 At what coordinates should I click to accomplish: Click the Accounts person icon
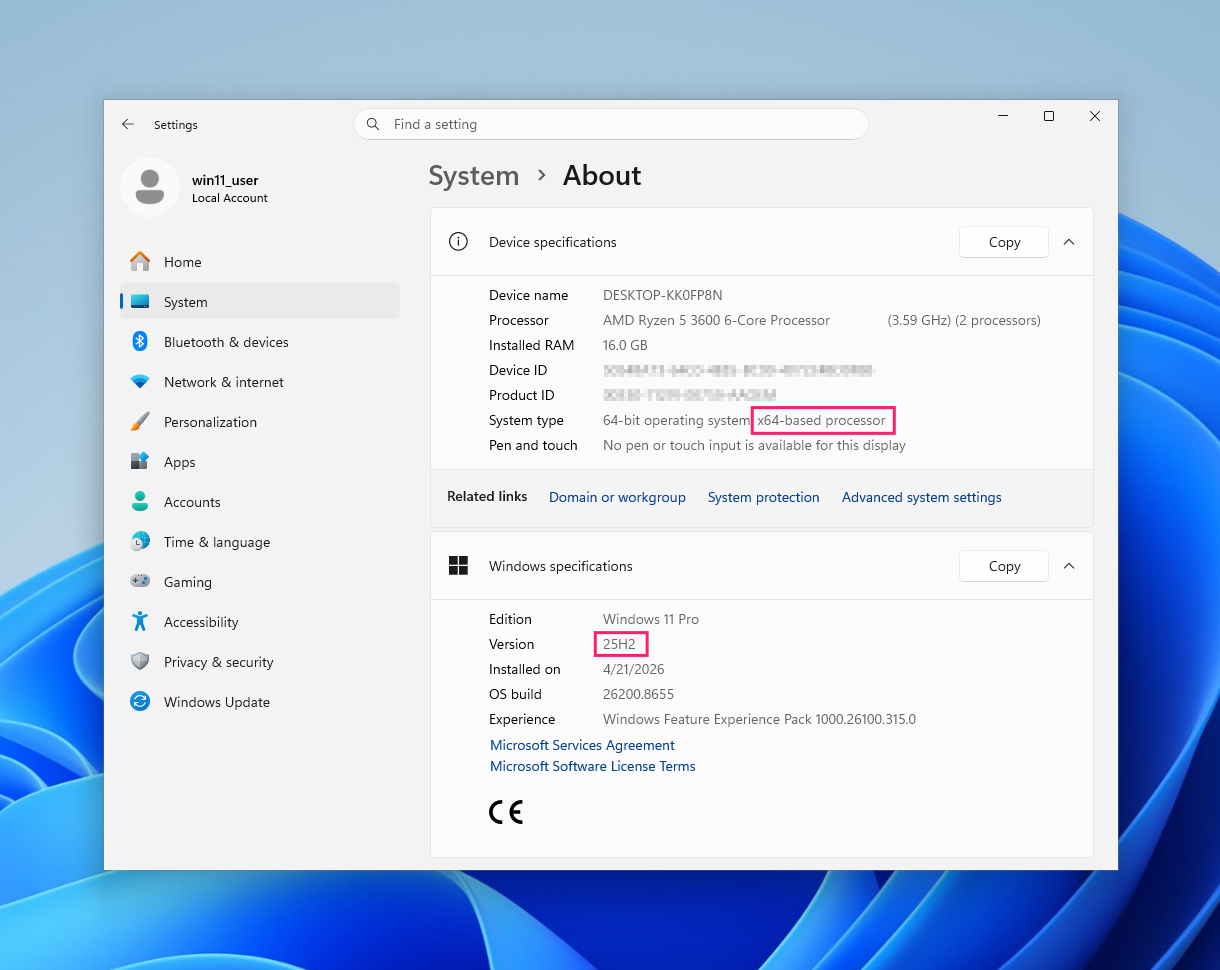pos(140,502)
